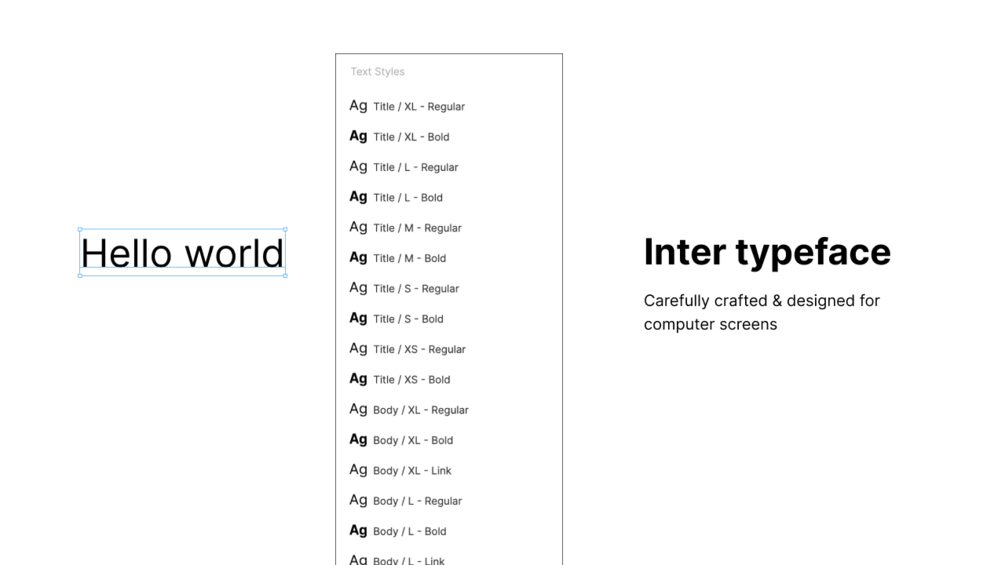Click the 'Carefully crafted & designed' paragraph
The image size is (1005, 565).
coord(761,312)
